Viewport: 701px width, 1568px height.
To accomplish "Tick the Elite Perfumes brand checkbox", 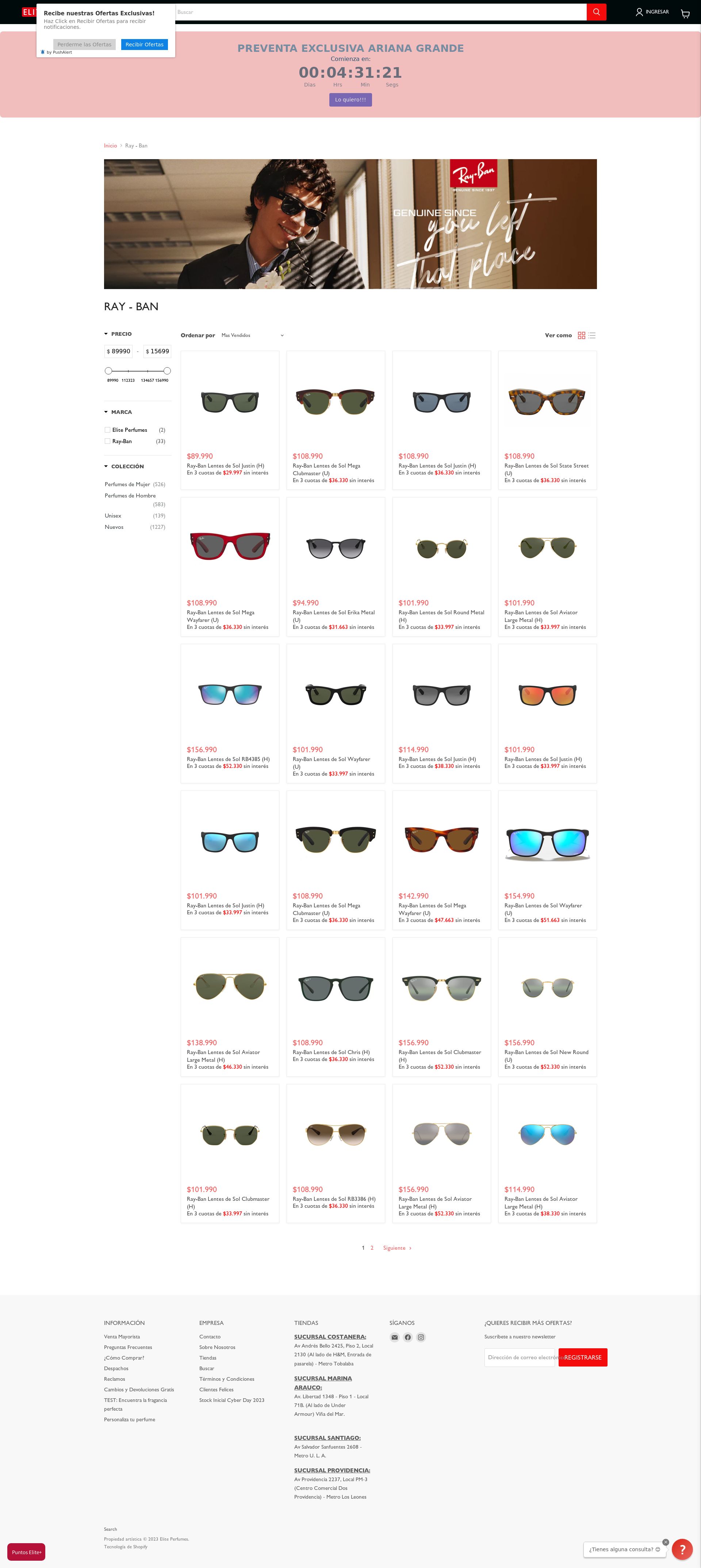I will [x=108, y=430].
